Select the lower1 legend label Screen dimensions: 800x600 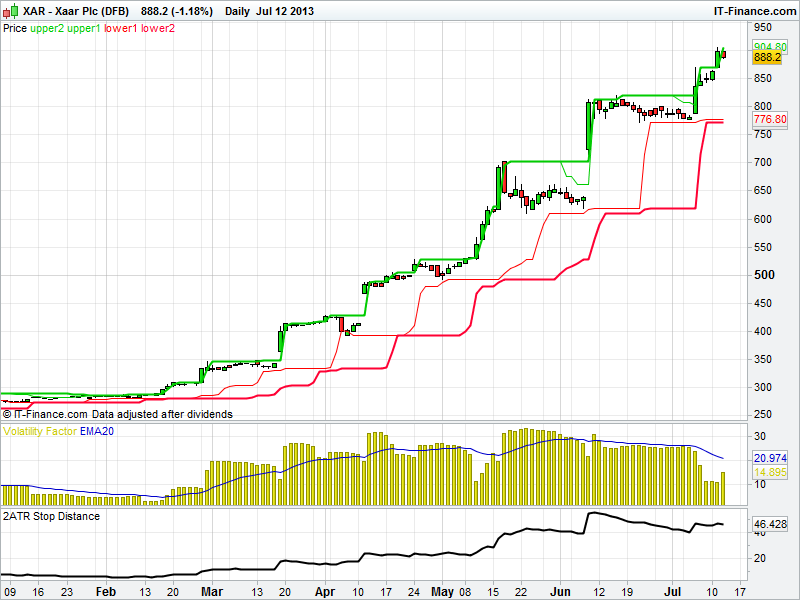120,29
